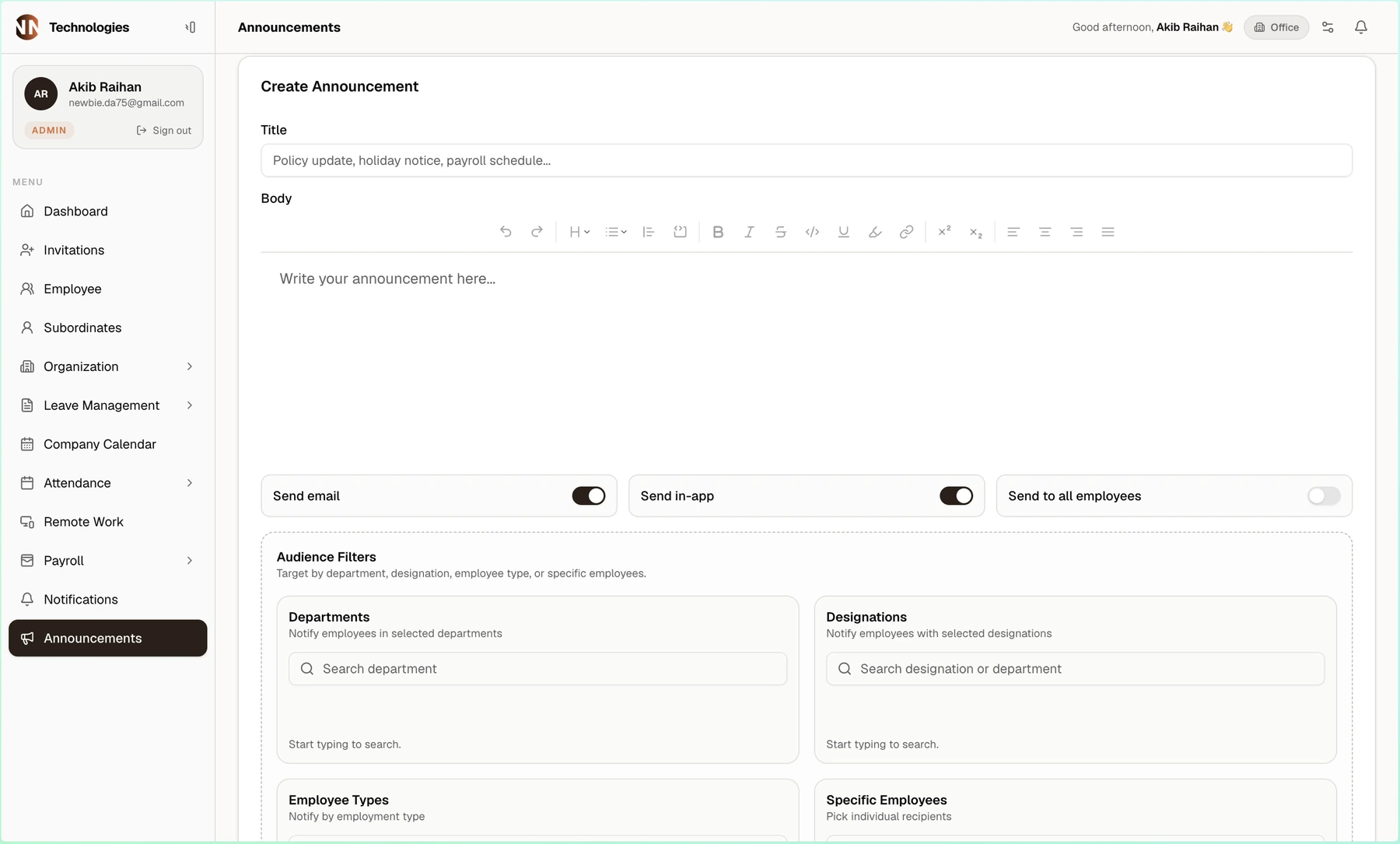The width and height of the screenshot is (1400, 844).
Task: Select the text highlighter tool
Action: [x=875, y=232]
